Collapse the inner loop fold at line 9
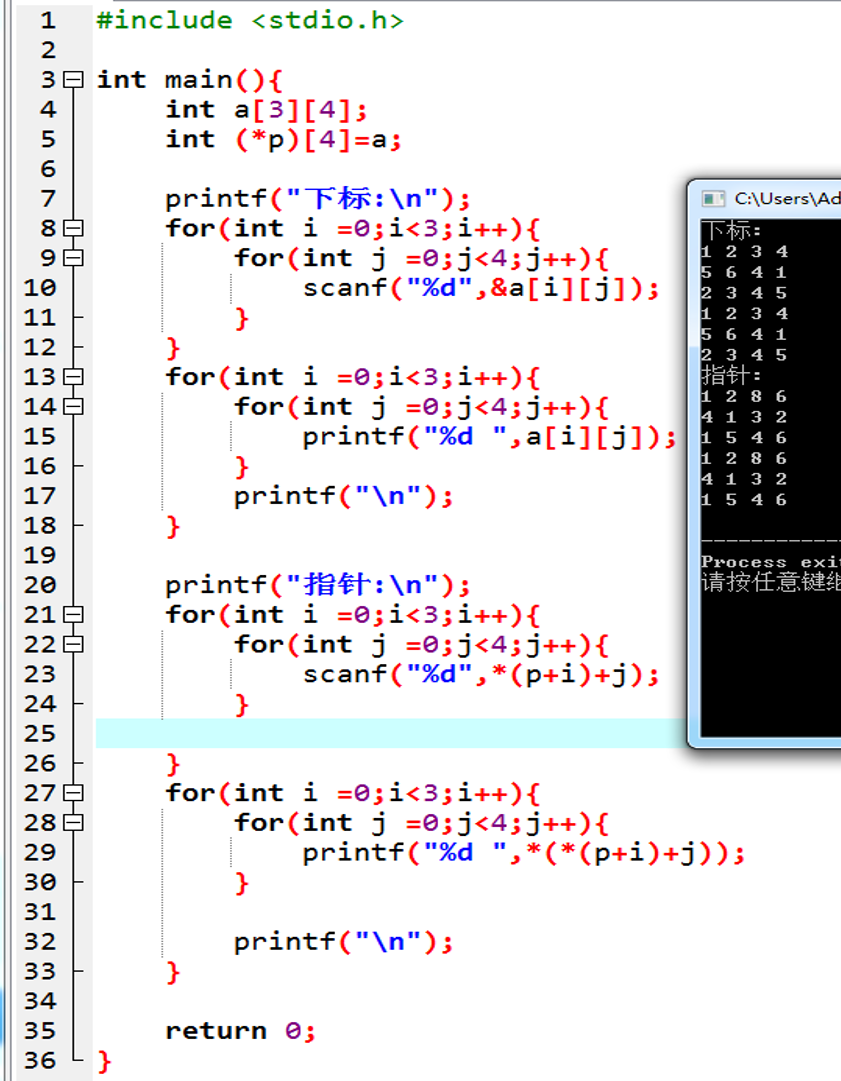Viewport: 841px width, 1081px height. pyautogui.click(x=73, y=258)
